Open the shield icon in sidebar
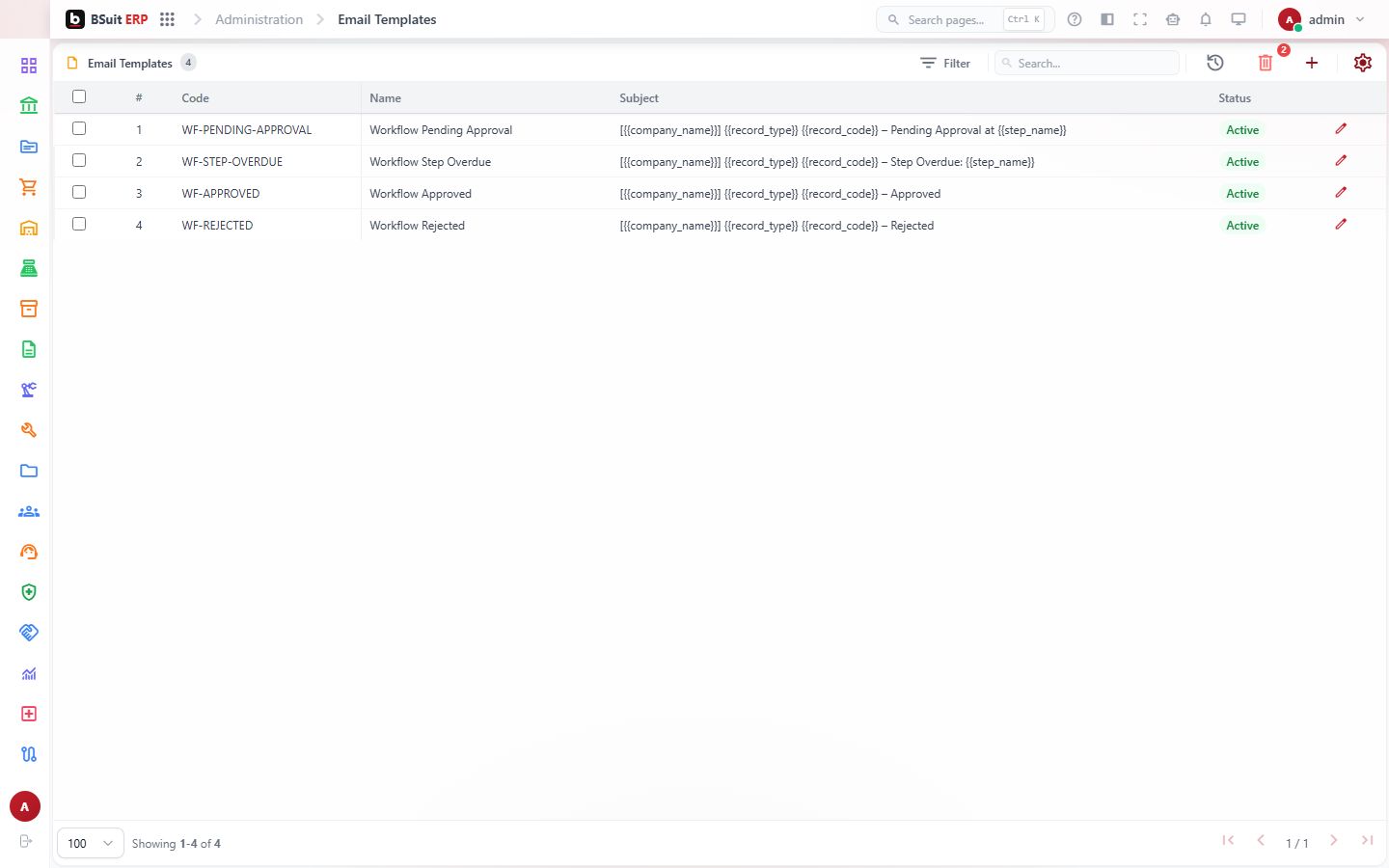Viewport: 1389px width, 868px height. coord(29,592)
